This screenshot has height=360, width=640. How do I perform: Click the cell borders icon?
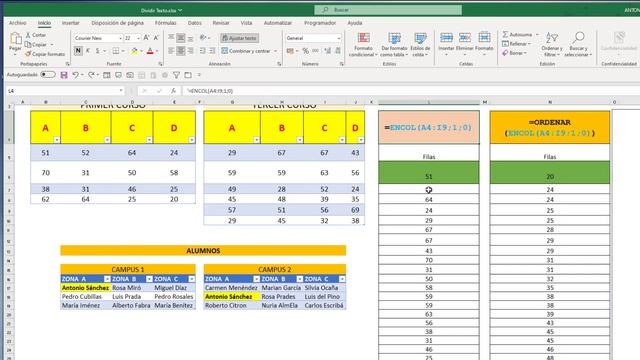[x=116, y=51]
